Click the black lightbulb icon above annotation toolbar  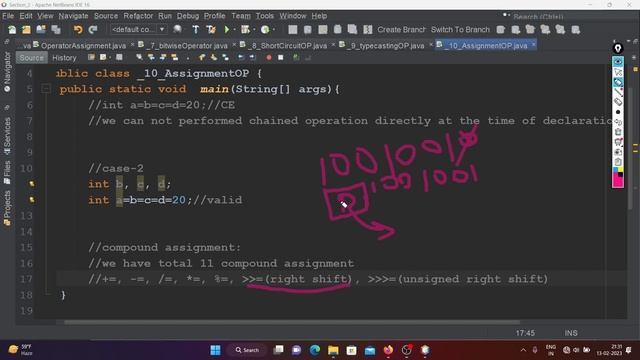pyautogui.click(x=618, y=49)
